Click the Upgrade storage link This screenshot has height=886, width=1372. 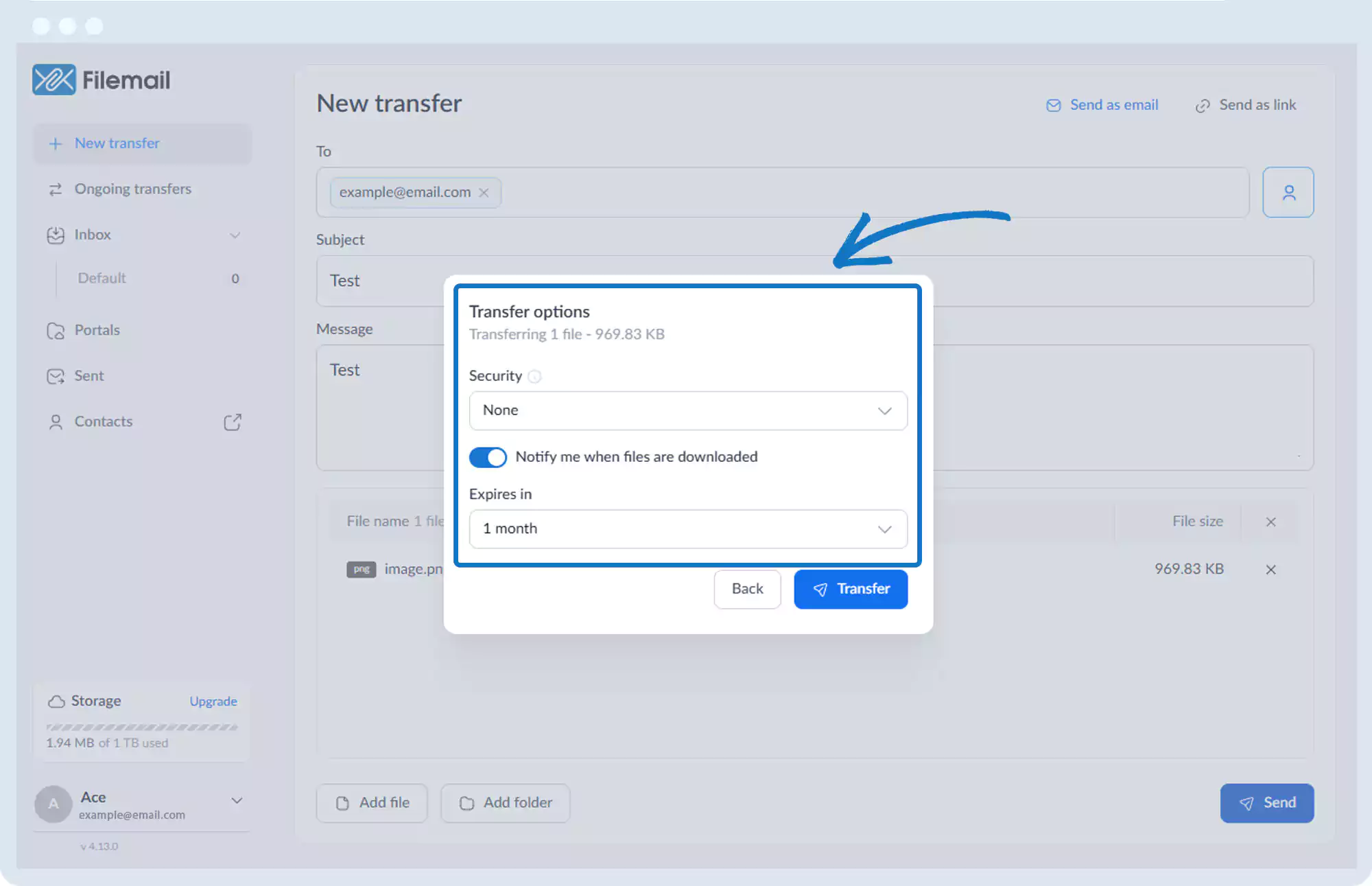point(213,701)
